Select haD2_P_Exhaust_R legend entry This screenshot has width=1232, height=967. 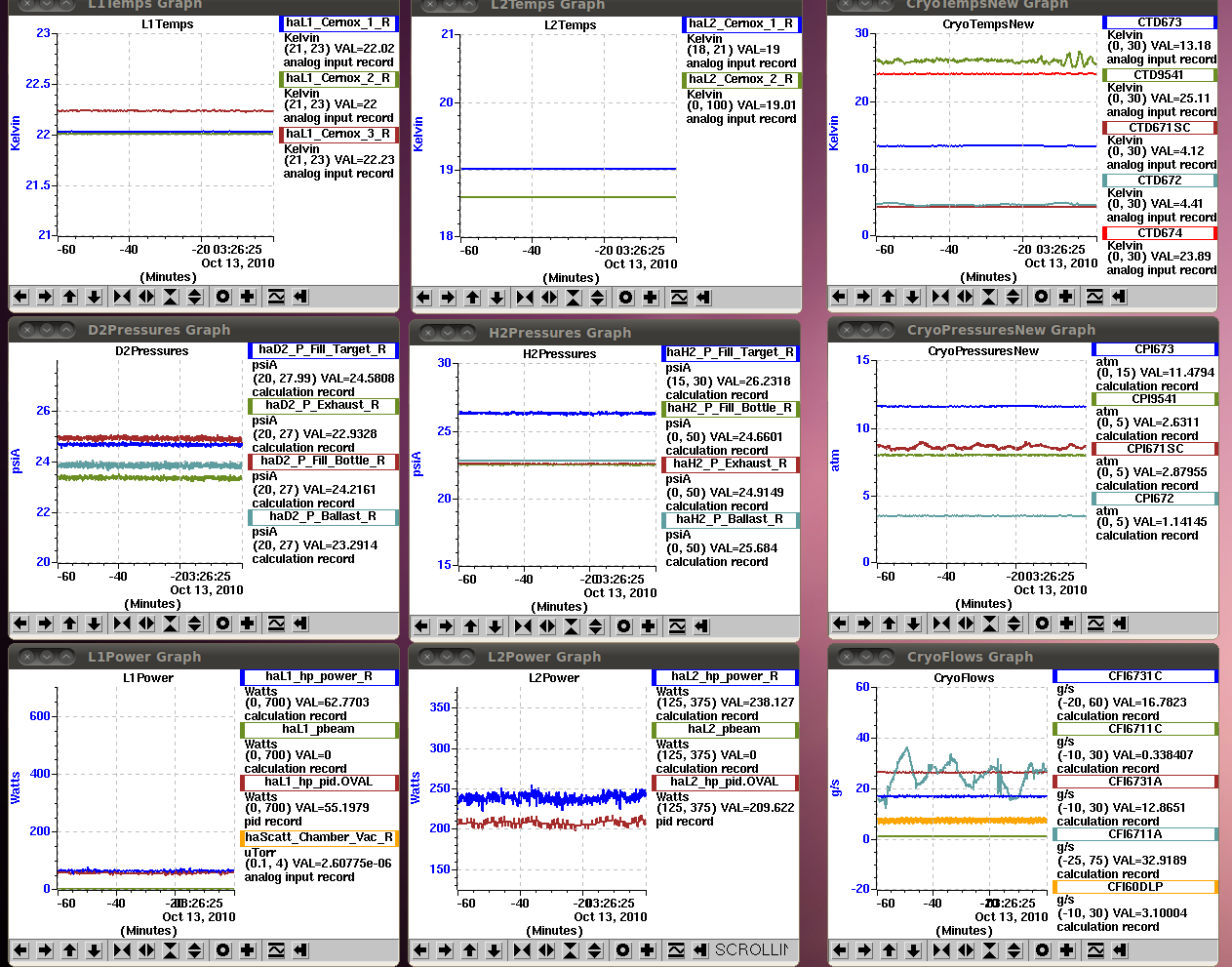tap(323, 406)
